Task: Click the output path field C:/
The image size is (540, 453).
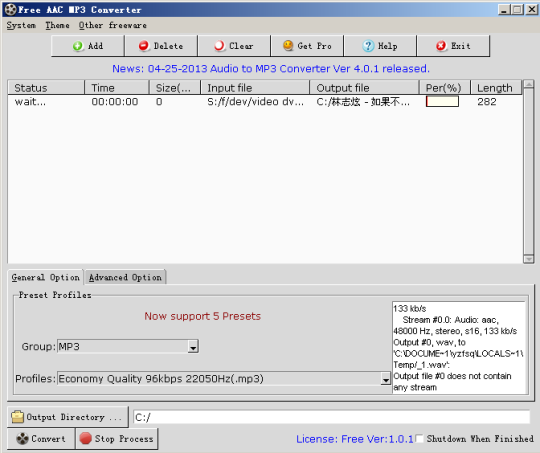Action: [x=331, y=417]
